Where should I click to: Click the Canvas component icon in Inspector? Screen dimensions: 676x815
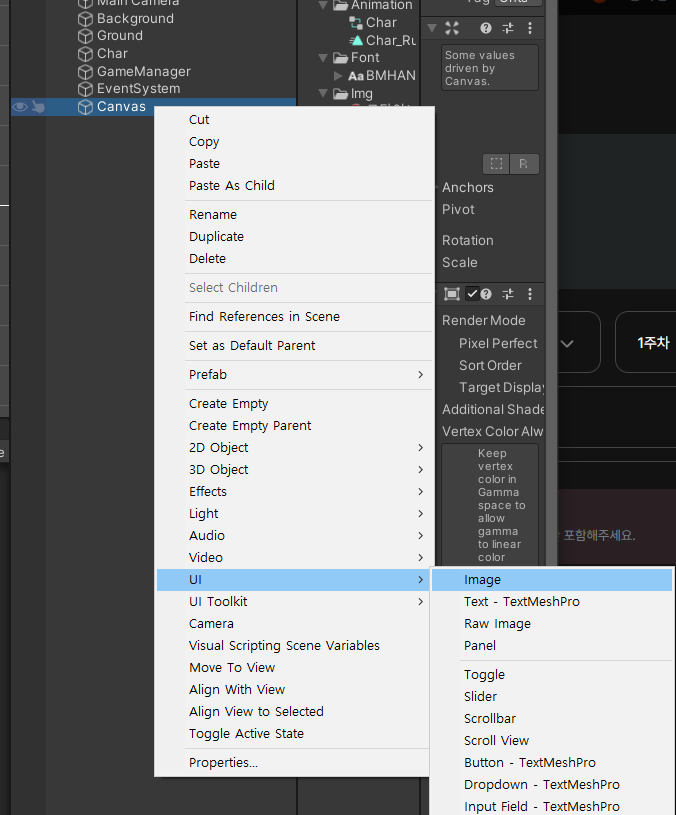(452, 294)
